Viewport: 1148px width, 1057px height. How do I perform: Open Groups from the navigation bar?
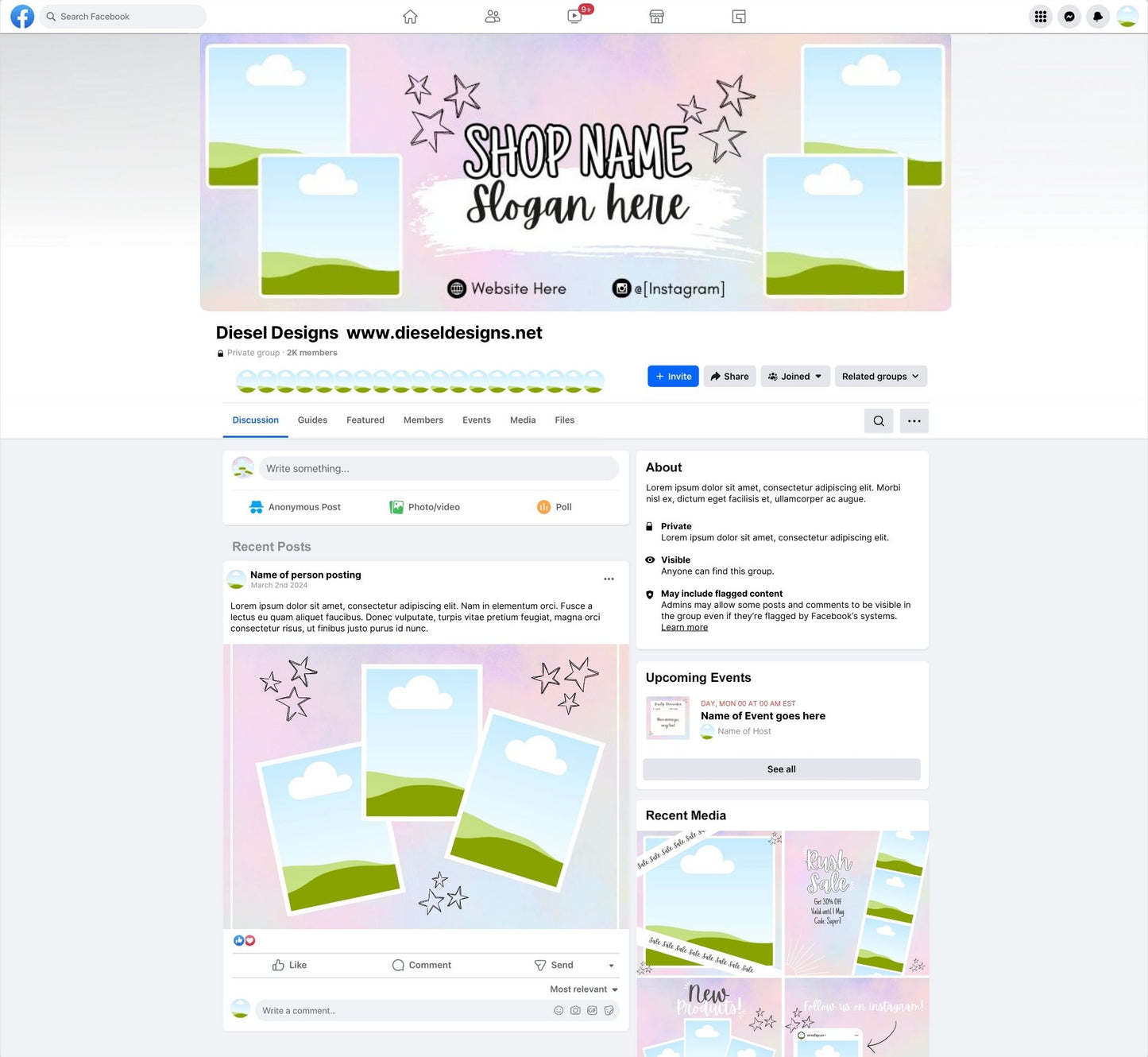click(493, 16)
